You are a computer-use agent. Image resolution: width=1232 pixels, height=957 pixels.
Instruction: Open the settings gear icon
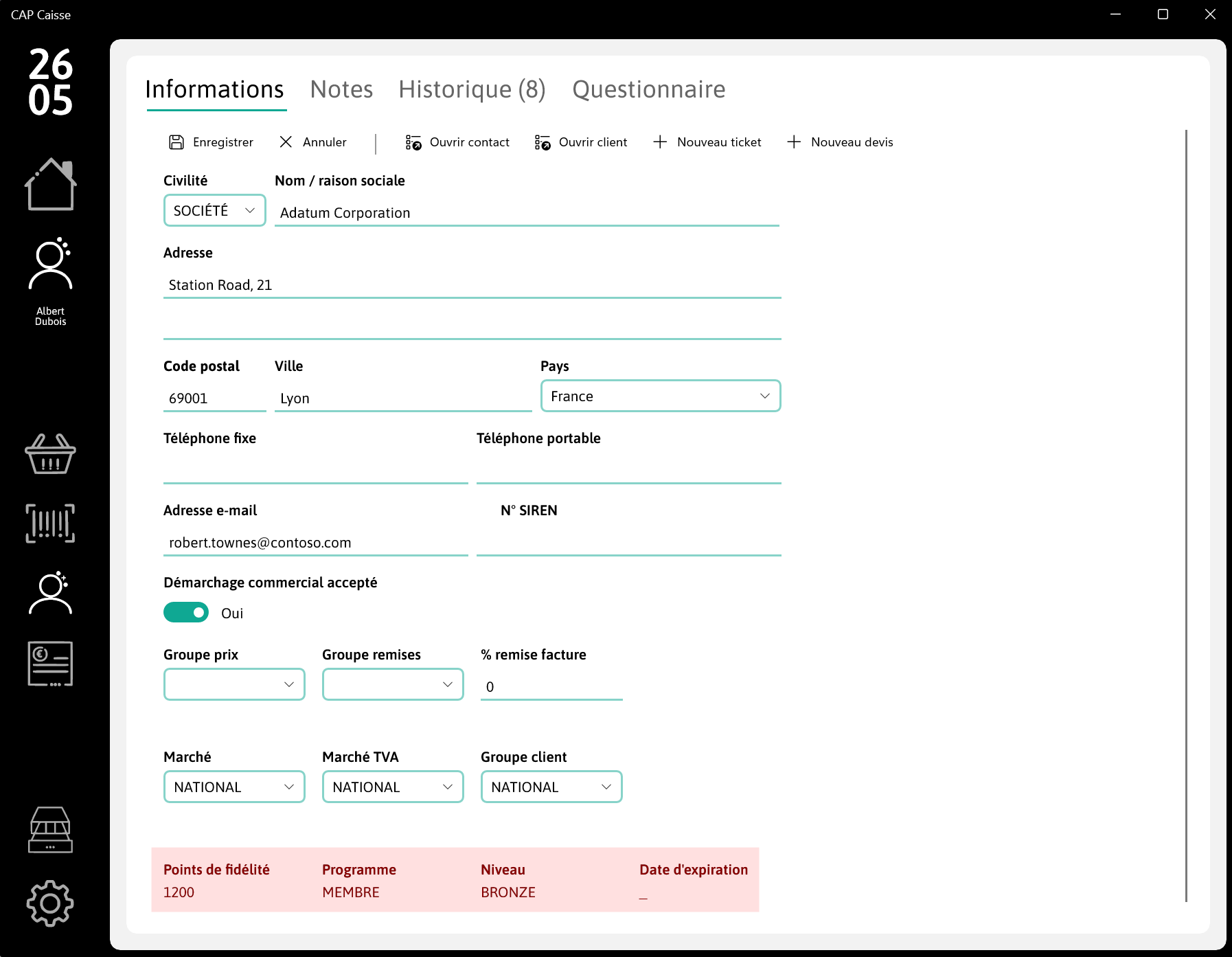click(50, 903)
